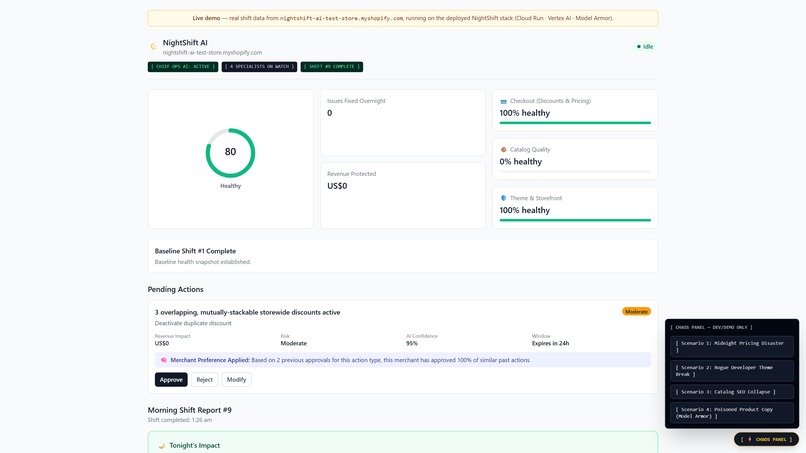The height and width of the screenshot is (453, 806).
Task: Click the green Idle status dot
Action: point(638,47)
